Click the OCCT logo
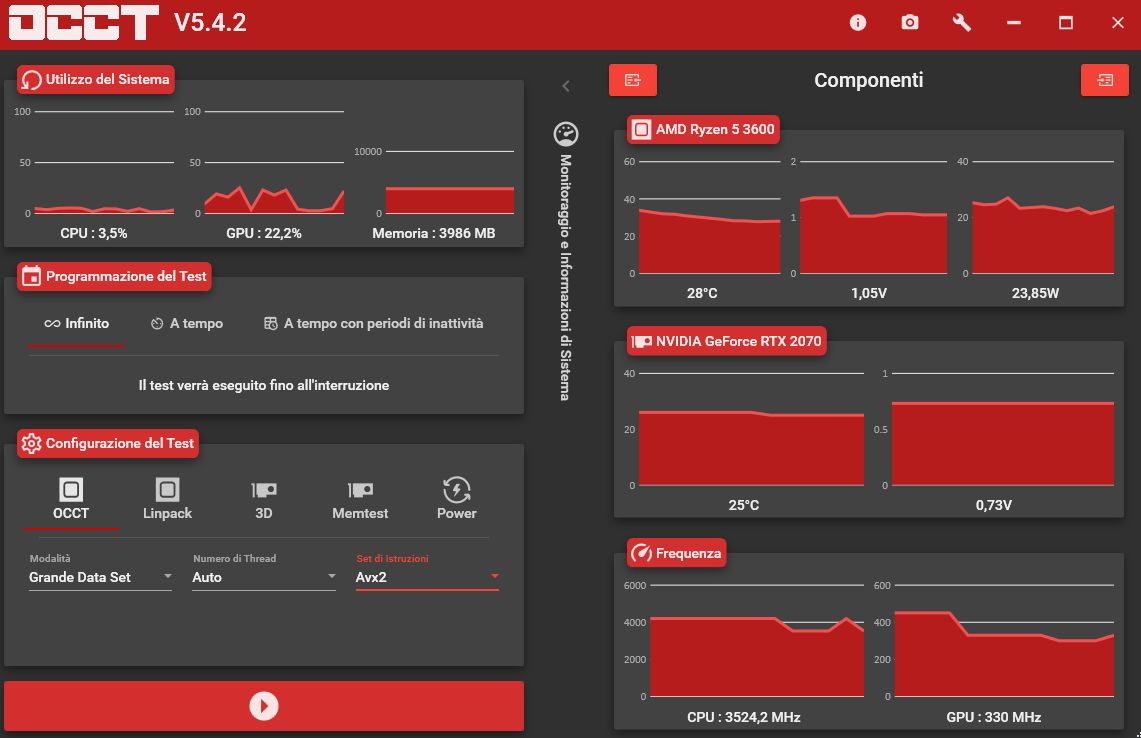Image resolution: width=1141 pixels, height=738 pixels. (84, 23)
